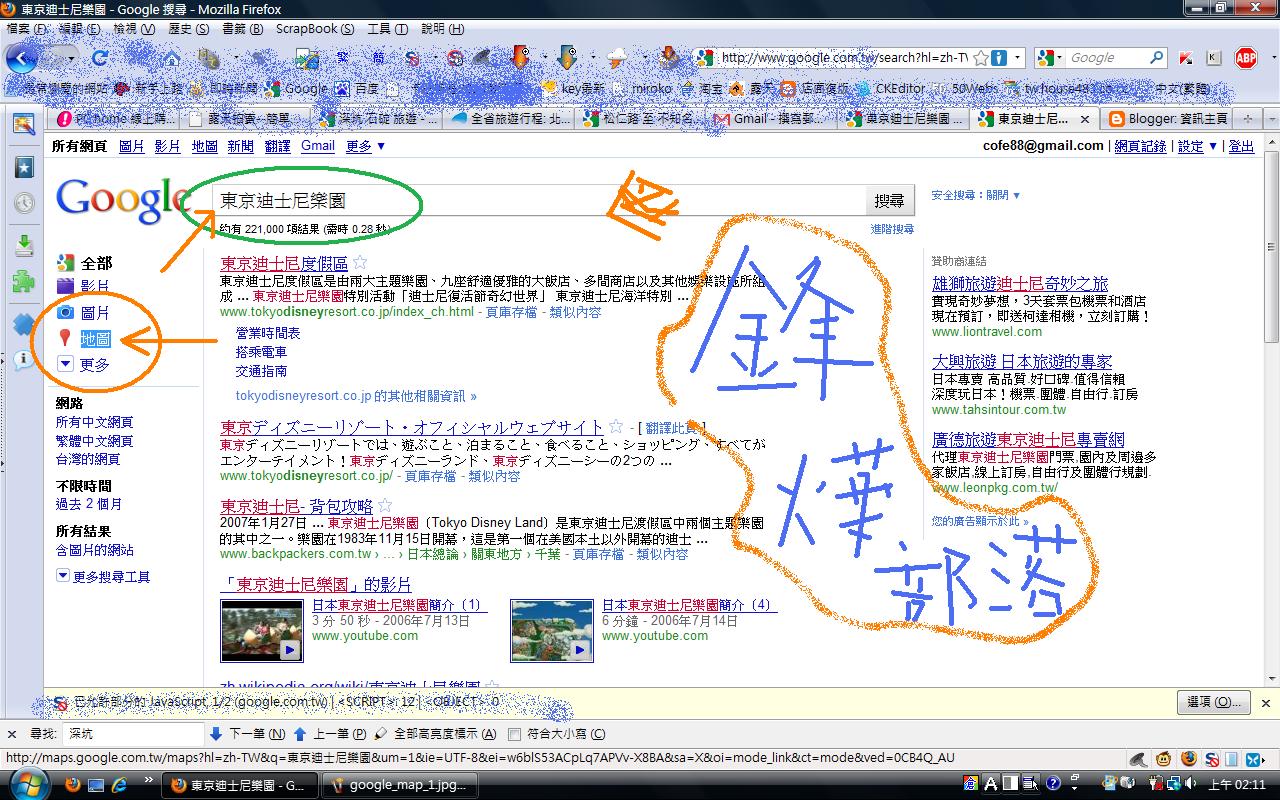The width and height of the screenshot is (1280, 800).
Task: Select the 全部 search filter
Action: (x=84, y=263)
